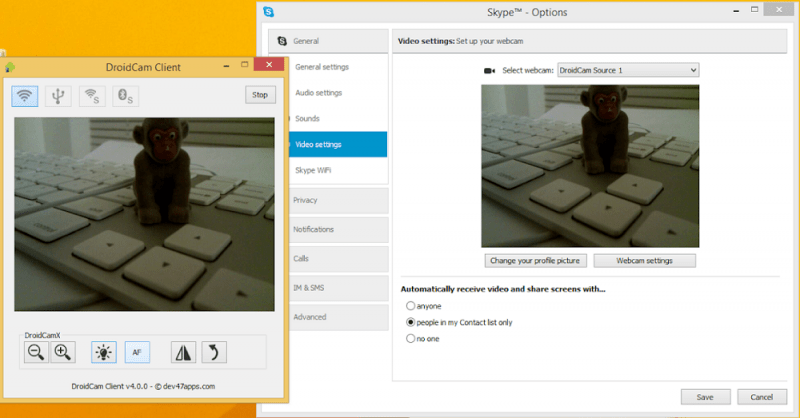Open Video settings page

pos(338,144)
